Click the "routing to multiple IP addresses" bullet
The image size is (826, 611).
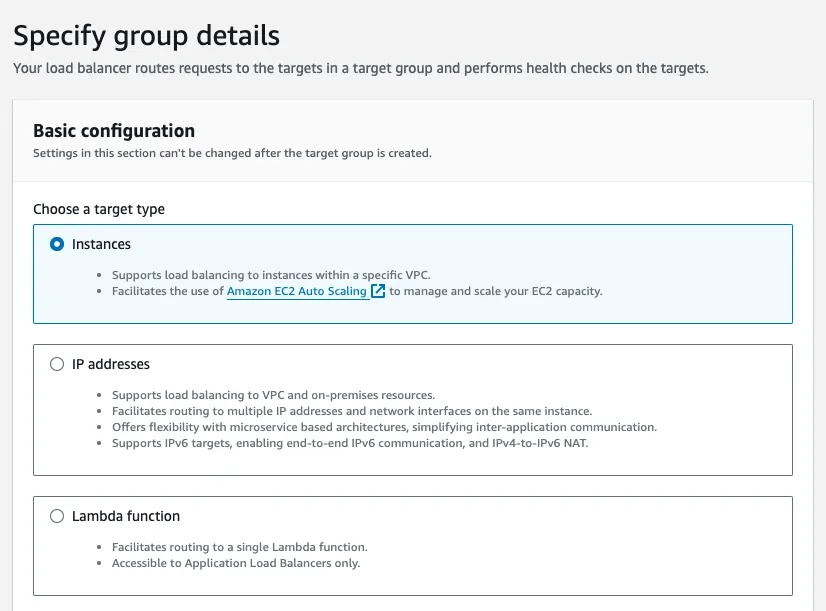point(352,411)
